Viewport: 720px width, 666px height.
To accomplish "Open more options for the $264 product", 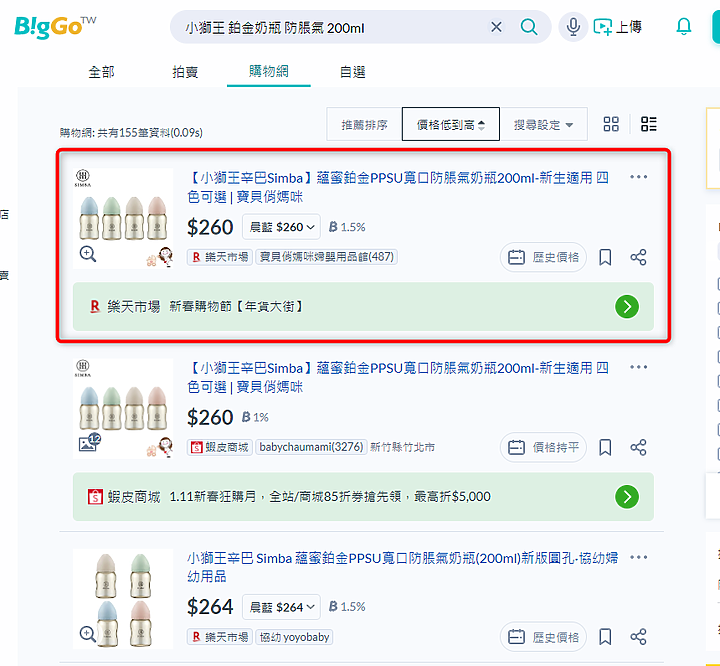I will click(638, 557).
